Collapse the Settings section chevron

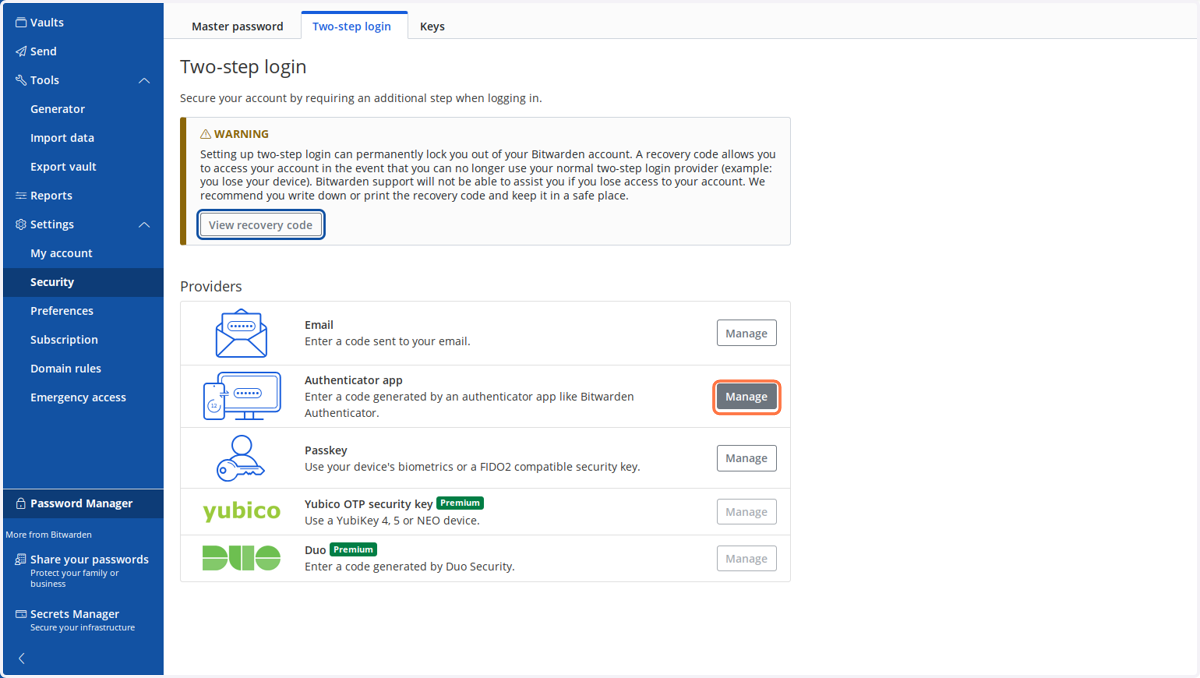144,225
